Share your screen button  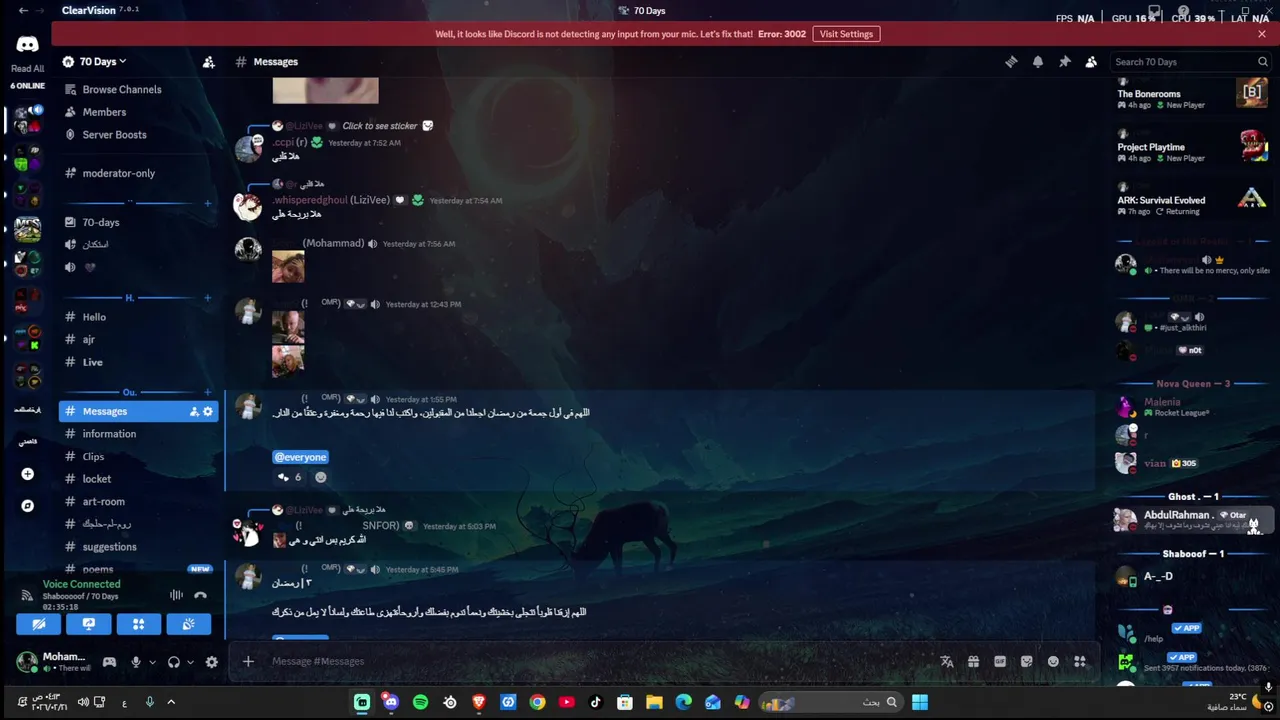[x=89, y=624]
